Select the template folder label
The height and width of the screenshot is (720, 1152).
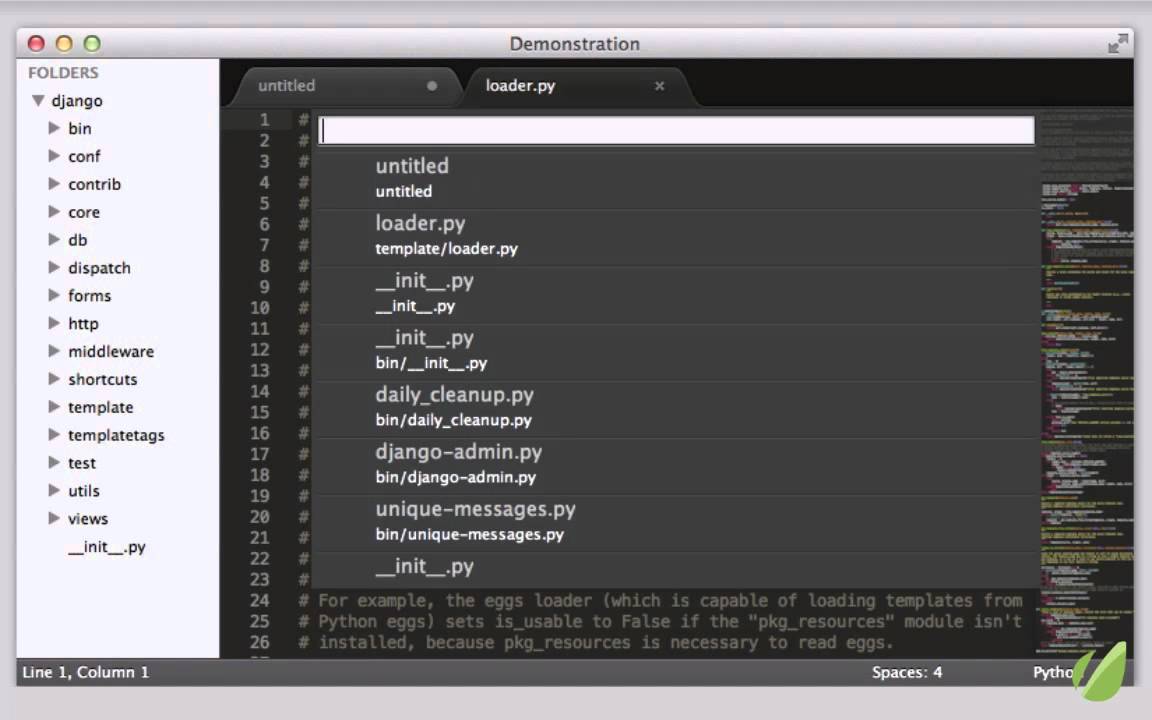click(101, 408)
